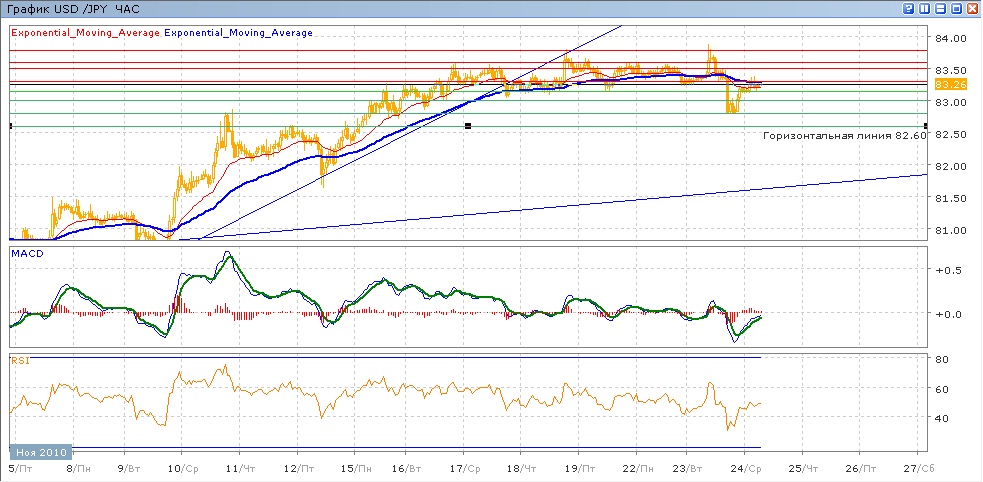The width and height of the screenshot is (983, 482).
Task: Tile windows vertically using title bar icon
Action: coord(925,7)
